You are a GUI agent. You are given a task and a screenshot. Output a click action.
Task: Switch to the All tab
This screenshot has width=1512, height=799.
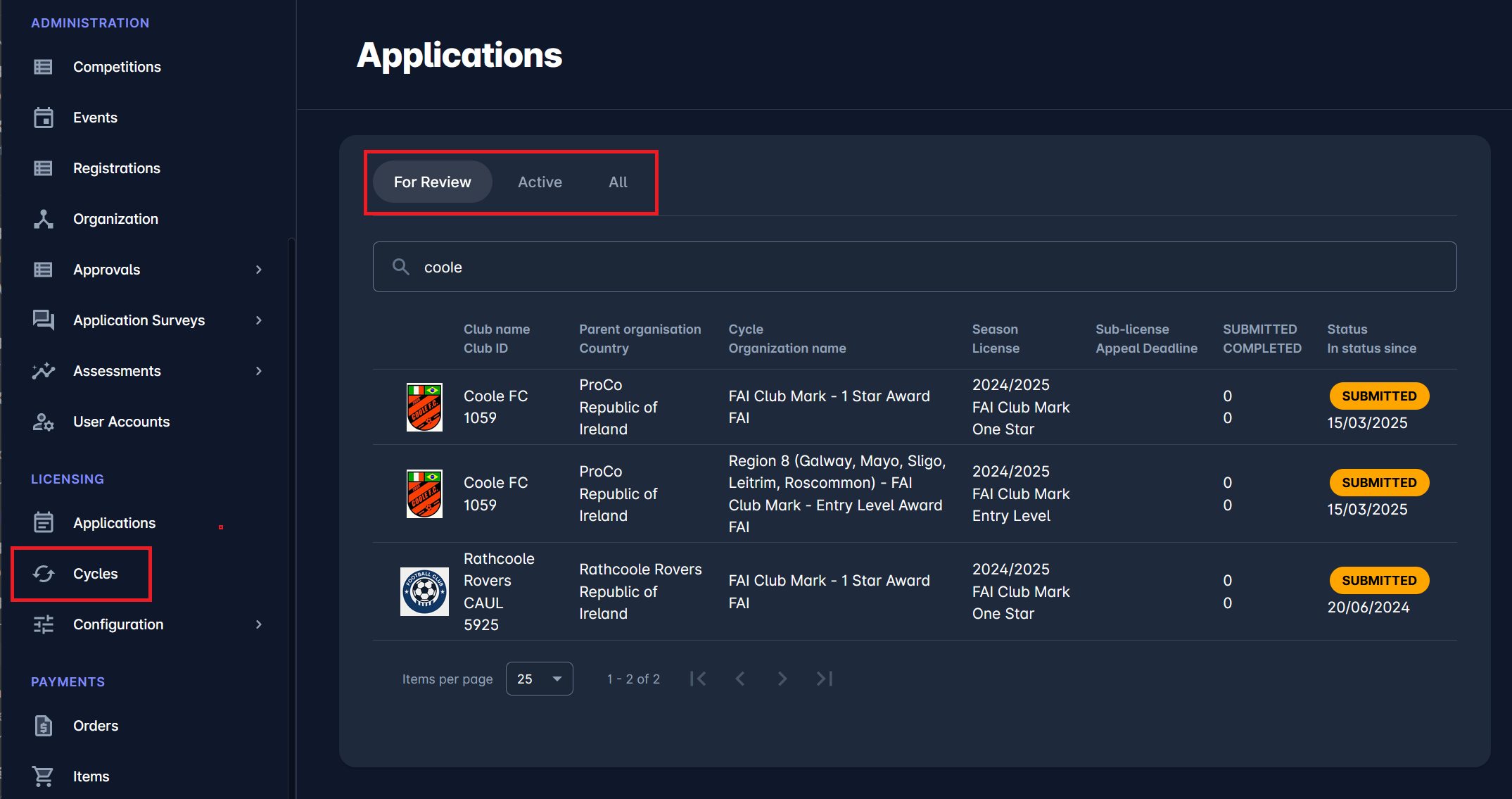click(x=618, y=182)
